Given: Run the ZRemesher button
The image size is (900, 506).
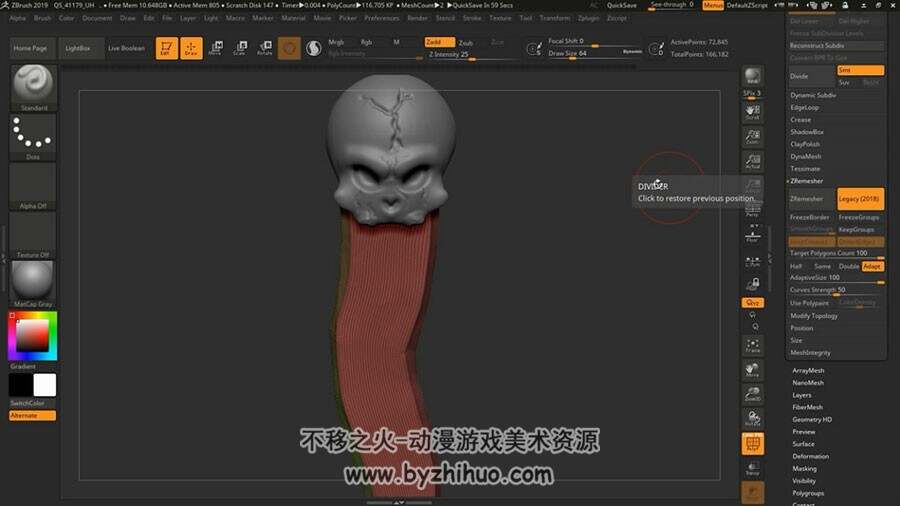Looking at the screenshot, I should click(811, 198).
